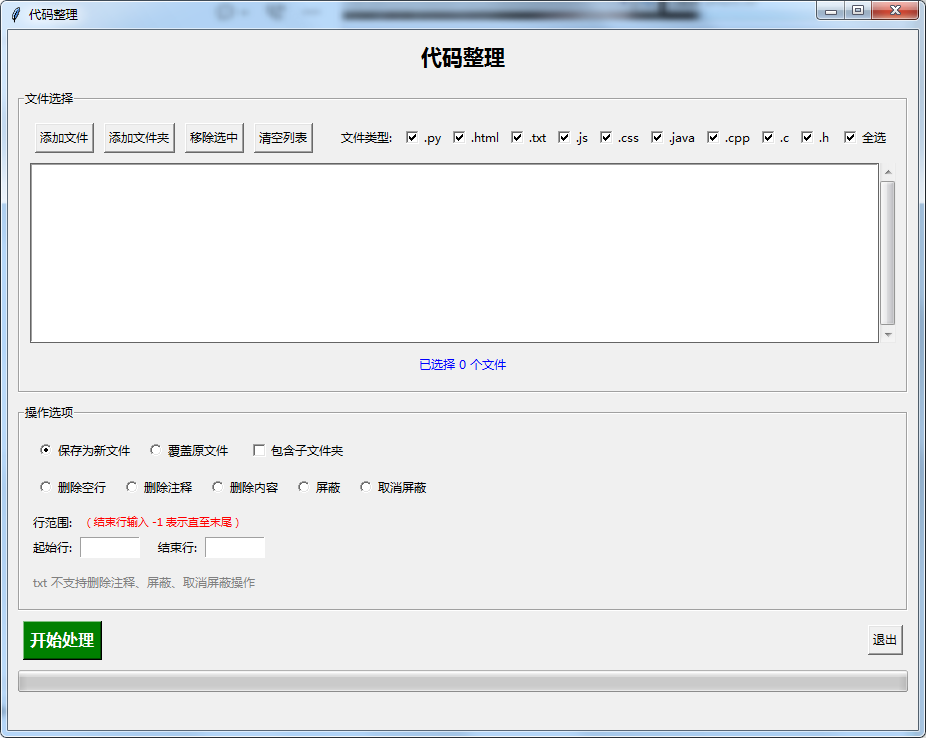
Task: Click the 添加文件 button
Action: click(x=64, y=138)
